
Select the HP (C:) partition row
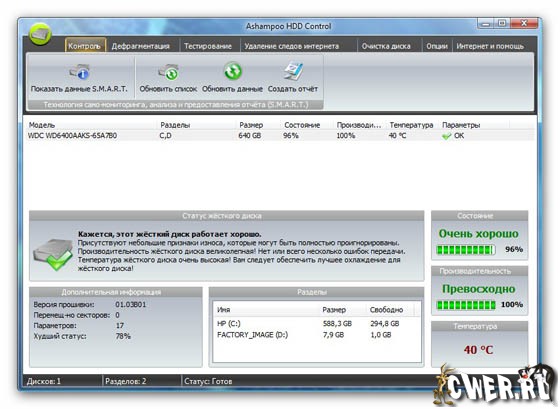[316, 324]
